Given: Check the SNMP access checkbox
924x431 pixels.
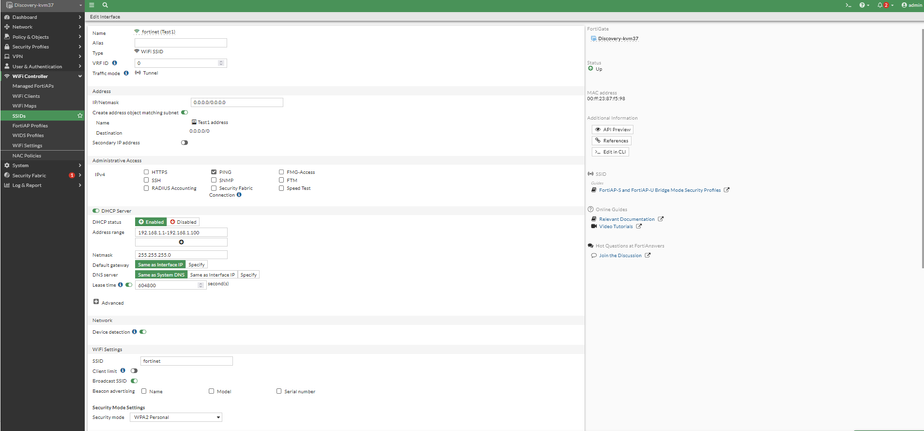Looking at the screenshot, I should coord(214,180).
